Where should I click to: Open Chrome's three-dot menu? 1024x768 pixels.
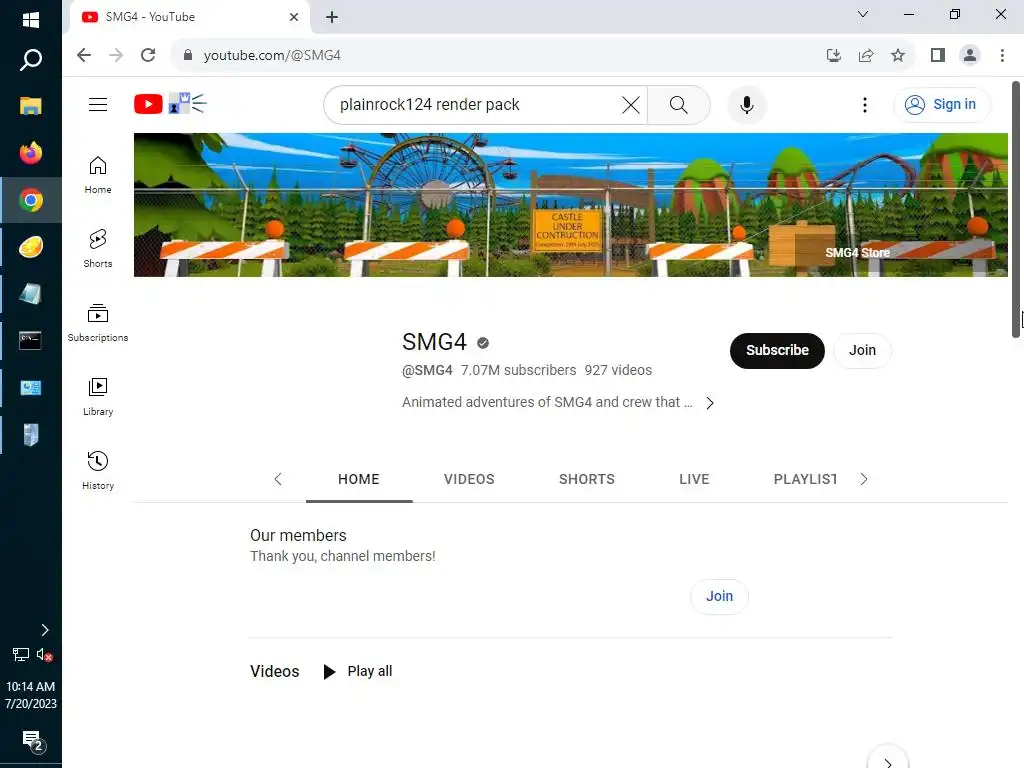[1002, 55]
